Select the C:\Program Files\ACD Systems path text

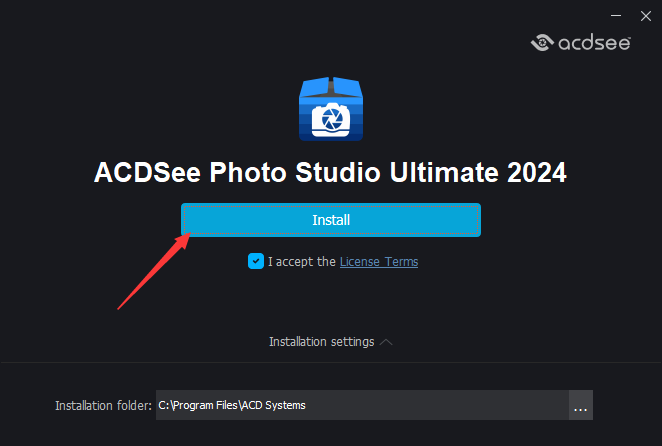pyautogui.click(x=232, y=405)
